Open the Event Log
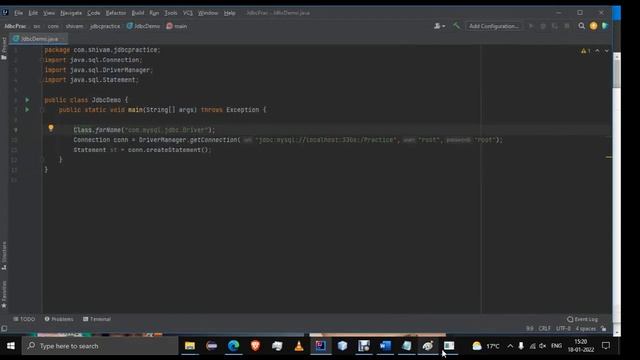The height and width of the screenshot is (360, 640). click(582, 319)
